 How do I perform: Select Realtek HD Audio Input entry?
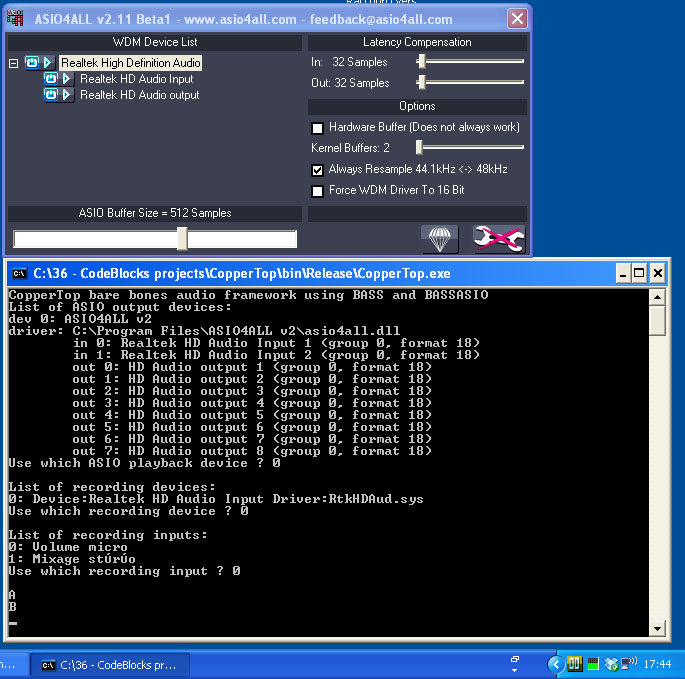[x=136, y=79]
